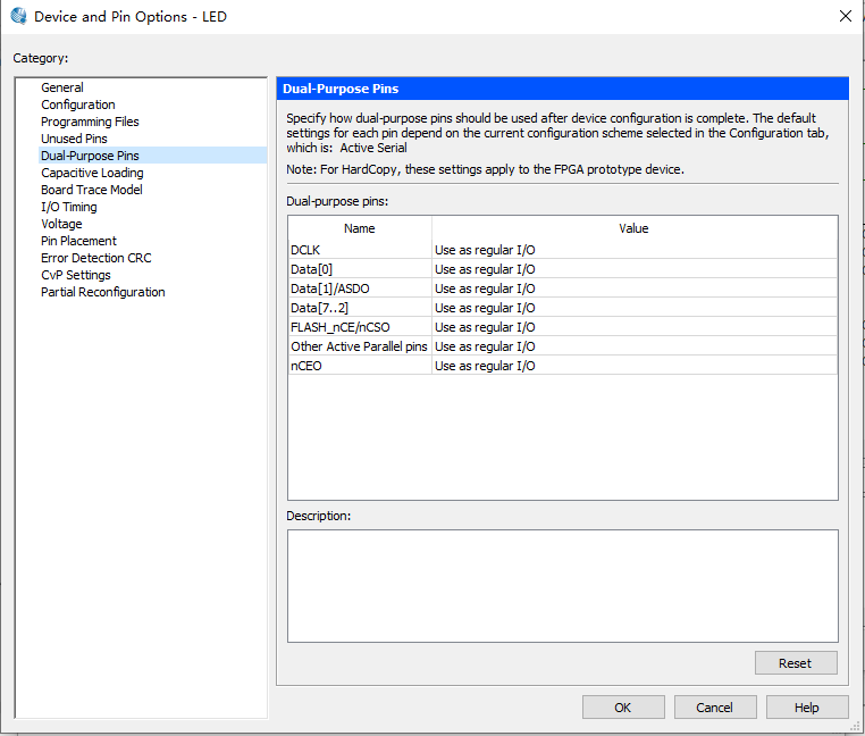Change Data[0] pin value setting
The image size is (865, 736).
[x=634, y=269]
